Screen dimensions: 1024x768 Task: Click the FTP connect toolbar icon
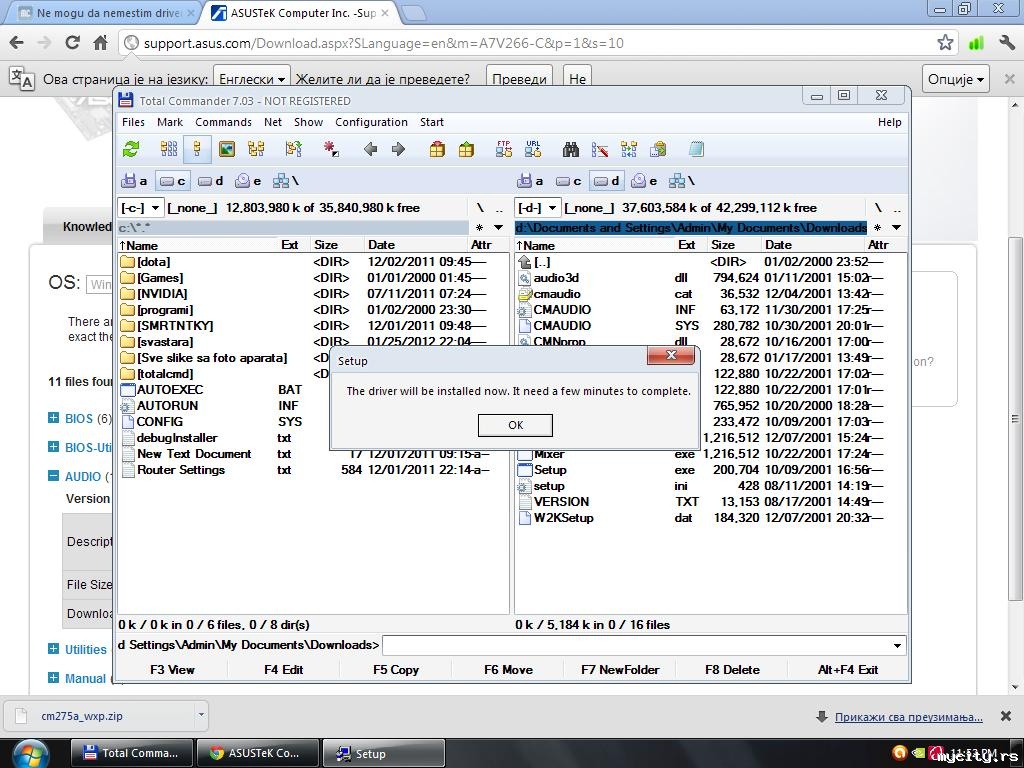[x=504, y=149]
